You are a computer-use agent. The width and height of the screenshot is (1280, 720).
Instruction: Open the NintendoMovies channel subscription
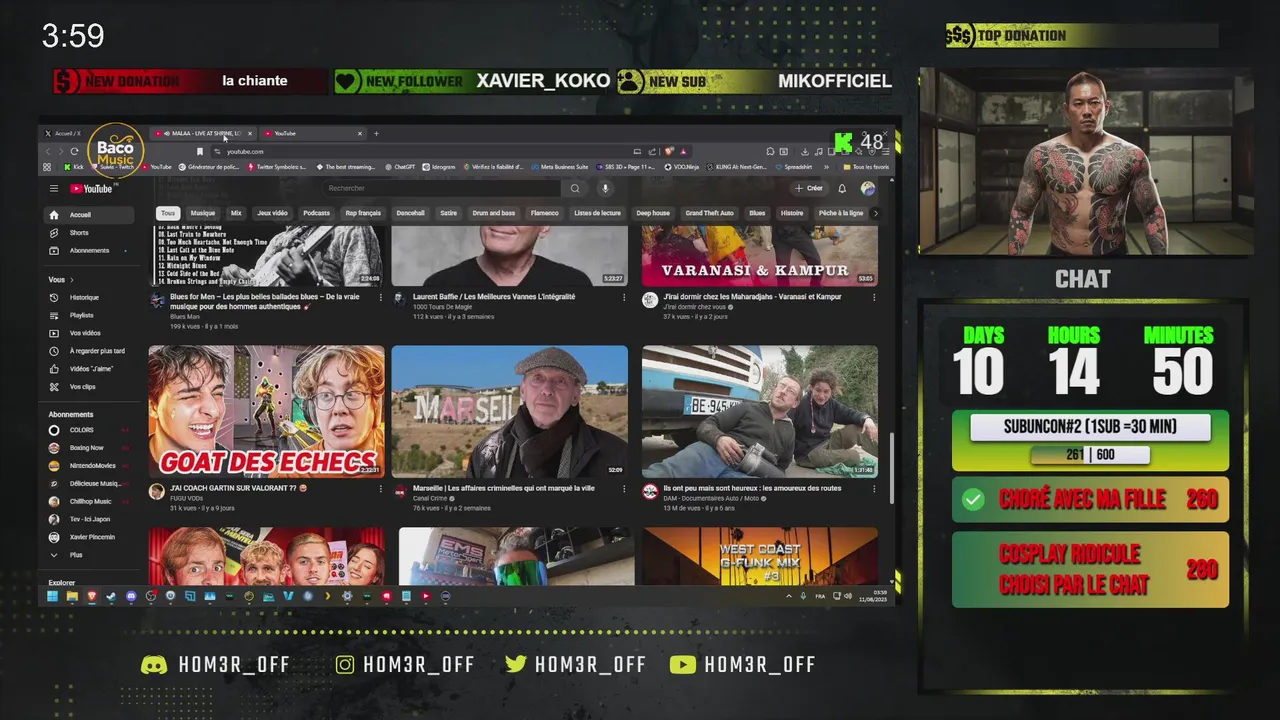(x=89, y=466)
